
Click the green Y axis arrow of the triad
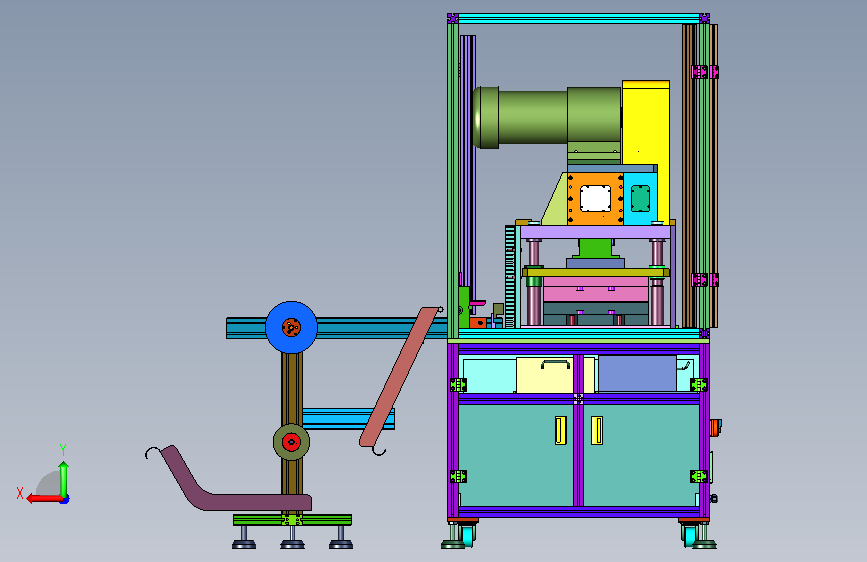pyautogui.click(x=64, y=478)
